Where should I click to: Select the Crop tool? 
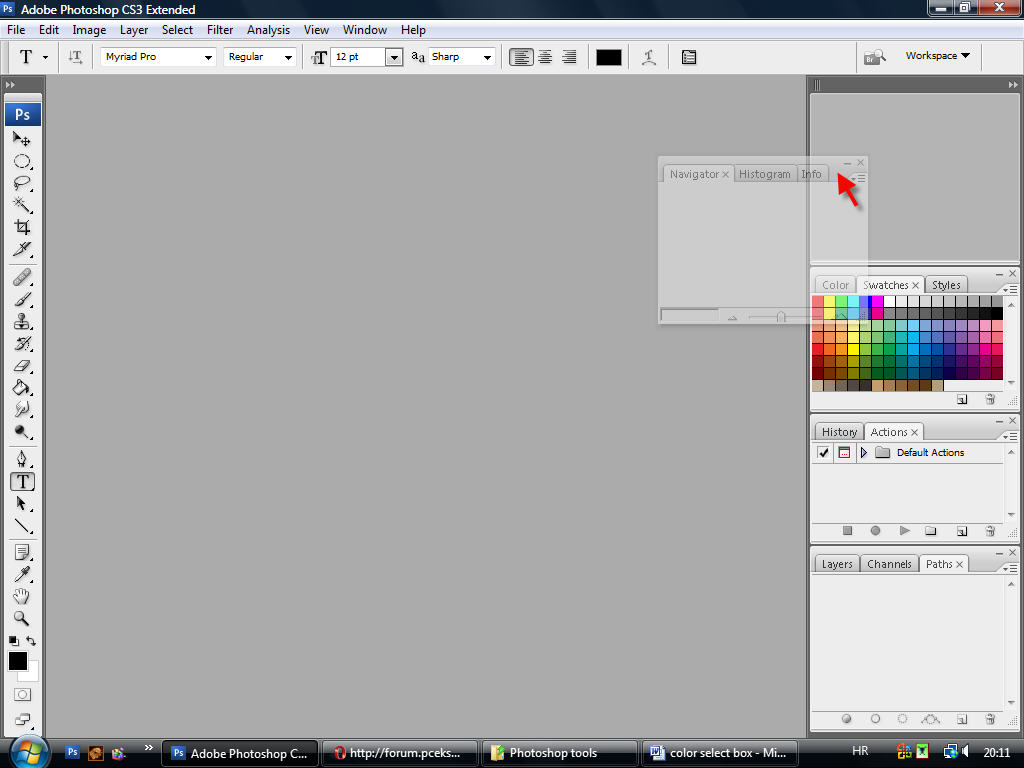pyautogui.click(x=22, y=228)
